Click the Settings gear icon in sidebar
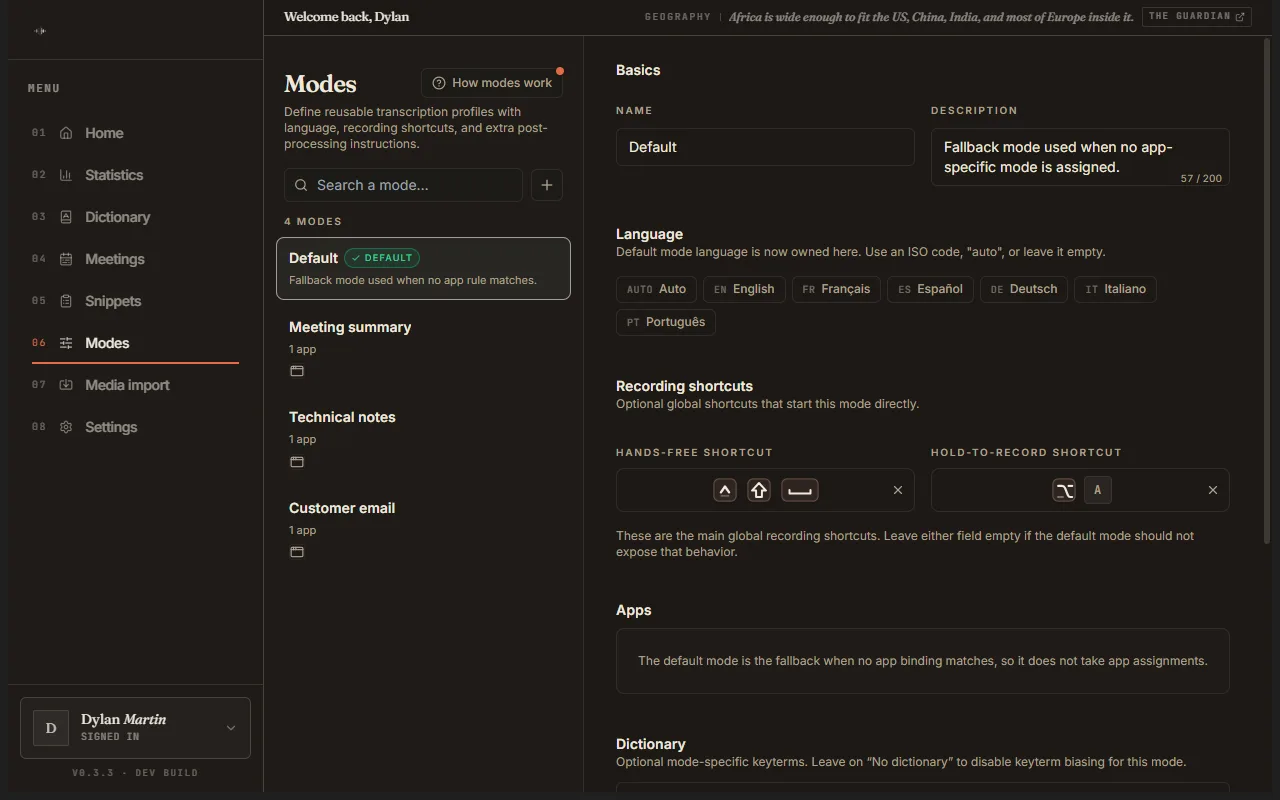1280x800 pixels. (66, 427)
